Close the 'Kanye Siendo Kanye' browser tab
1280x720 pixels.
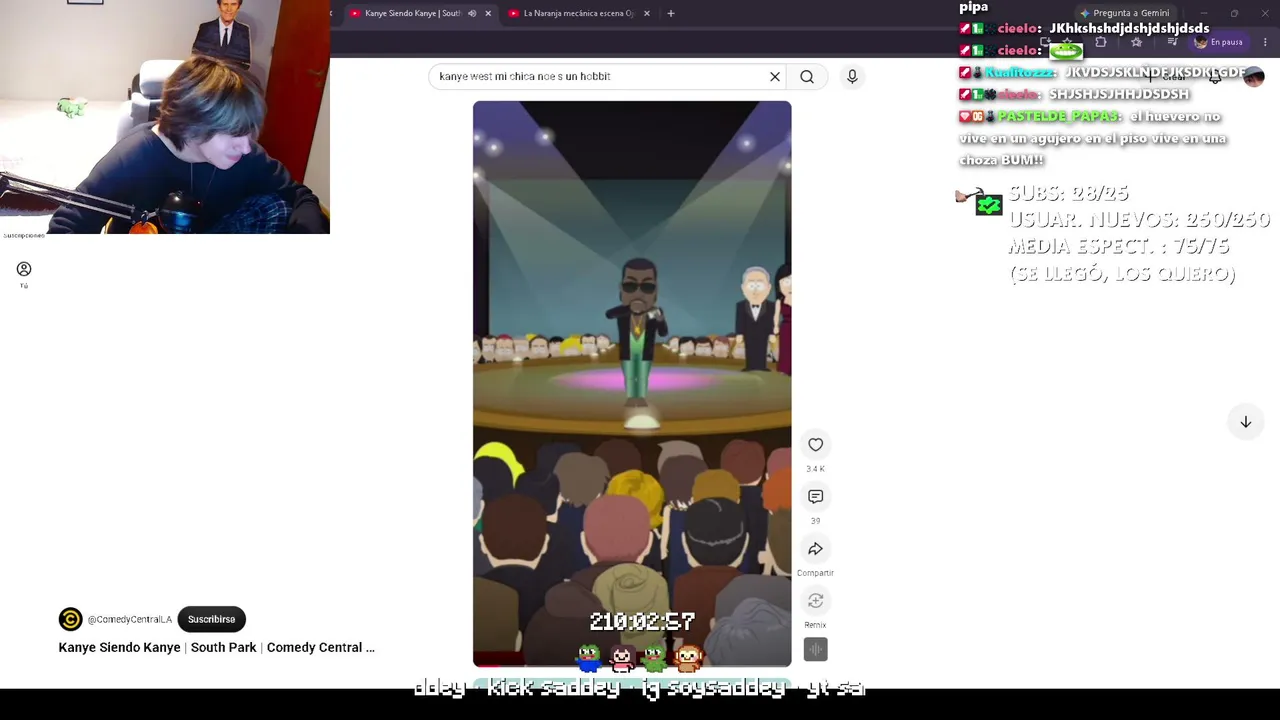[488, 13]
